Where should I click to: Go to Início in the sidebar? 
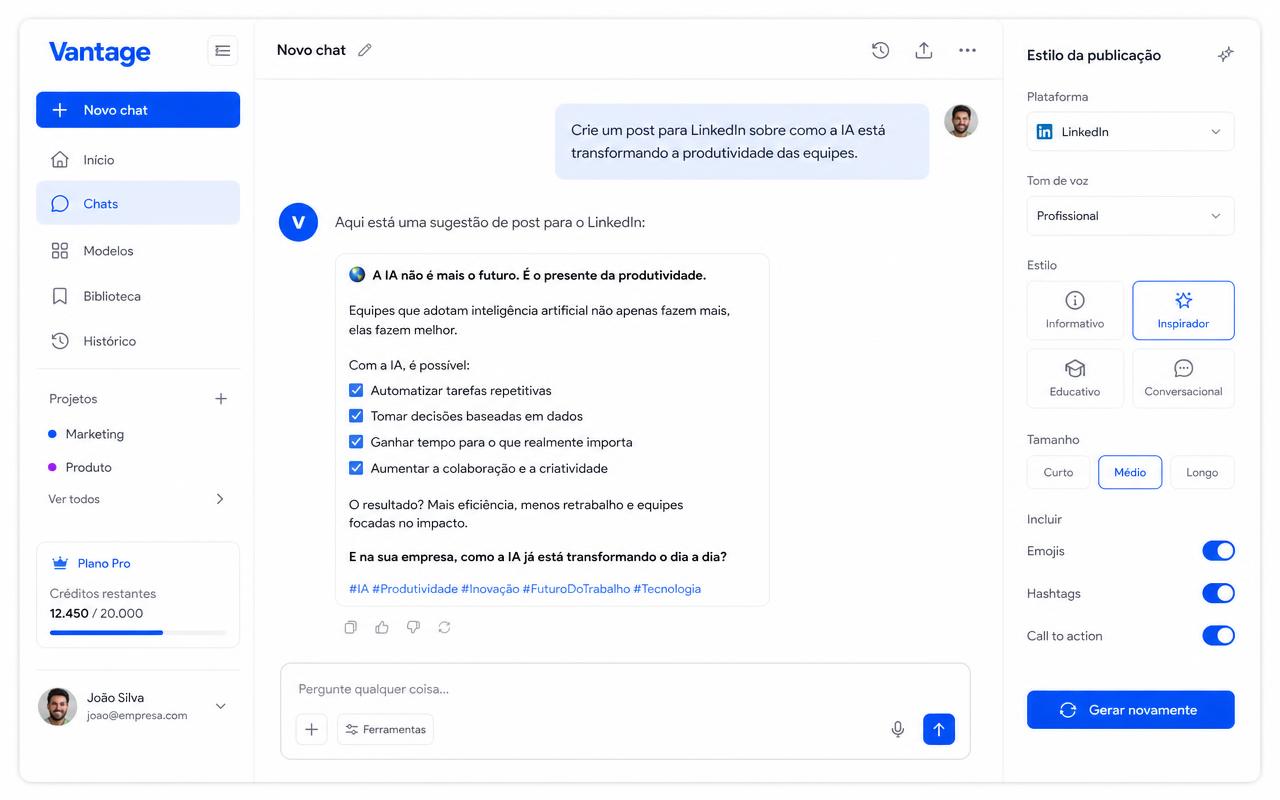tap(138, 160)
